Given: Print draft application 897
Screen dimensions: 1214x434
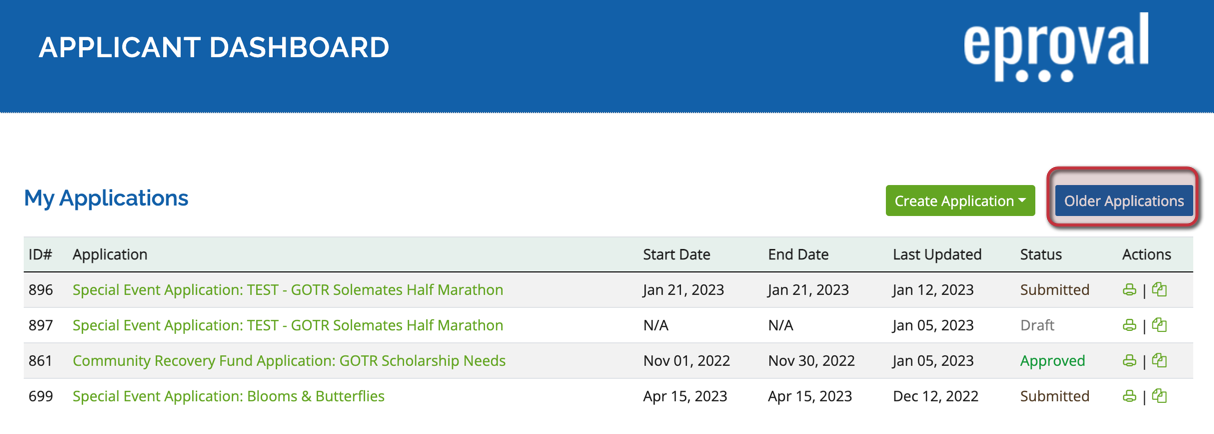Looking at the screenshot, I should (1129, 325).
